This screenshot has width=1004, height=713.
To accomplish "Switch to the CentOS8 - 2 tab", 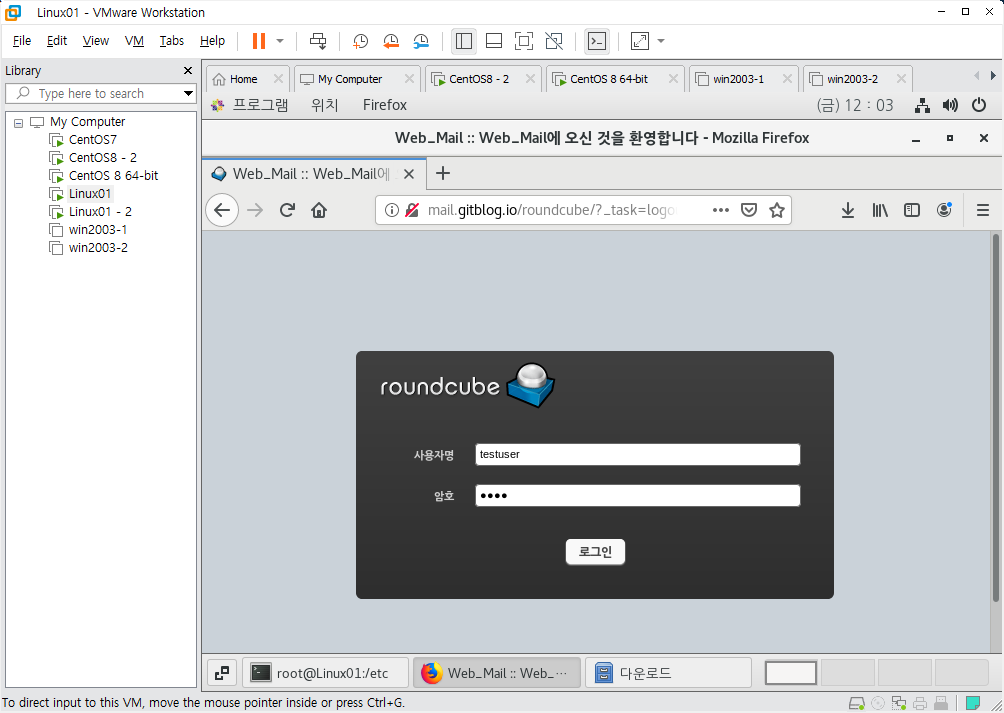I will point(479,79).
